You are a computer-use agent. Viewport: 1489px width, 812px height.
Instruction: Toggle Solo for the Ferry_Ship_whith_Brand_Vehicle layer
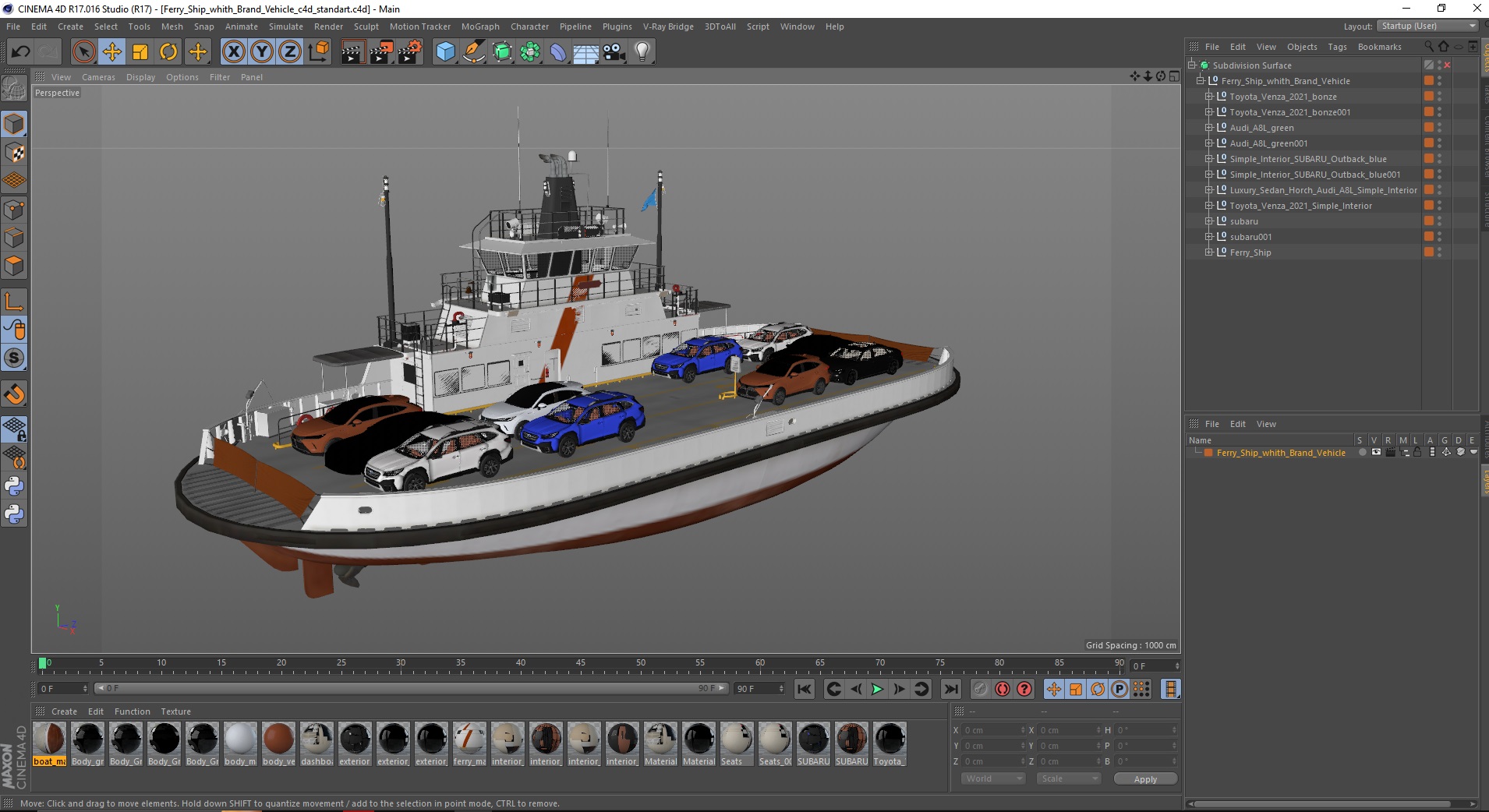coord(1362,453)
